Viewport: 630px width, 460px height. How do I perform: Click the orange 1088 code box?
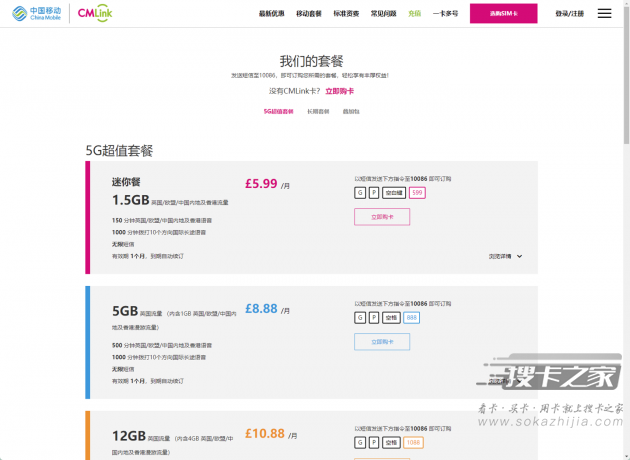(413, 443)
